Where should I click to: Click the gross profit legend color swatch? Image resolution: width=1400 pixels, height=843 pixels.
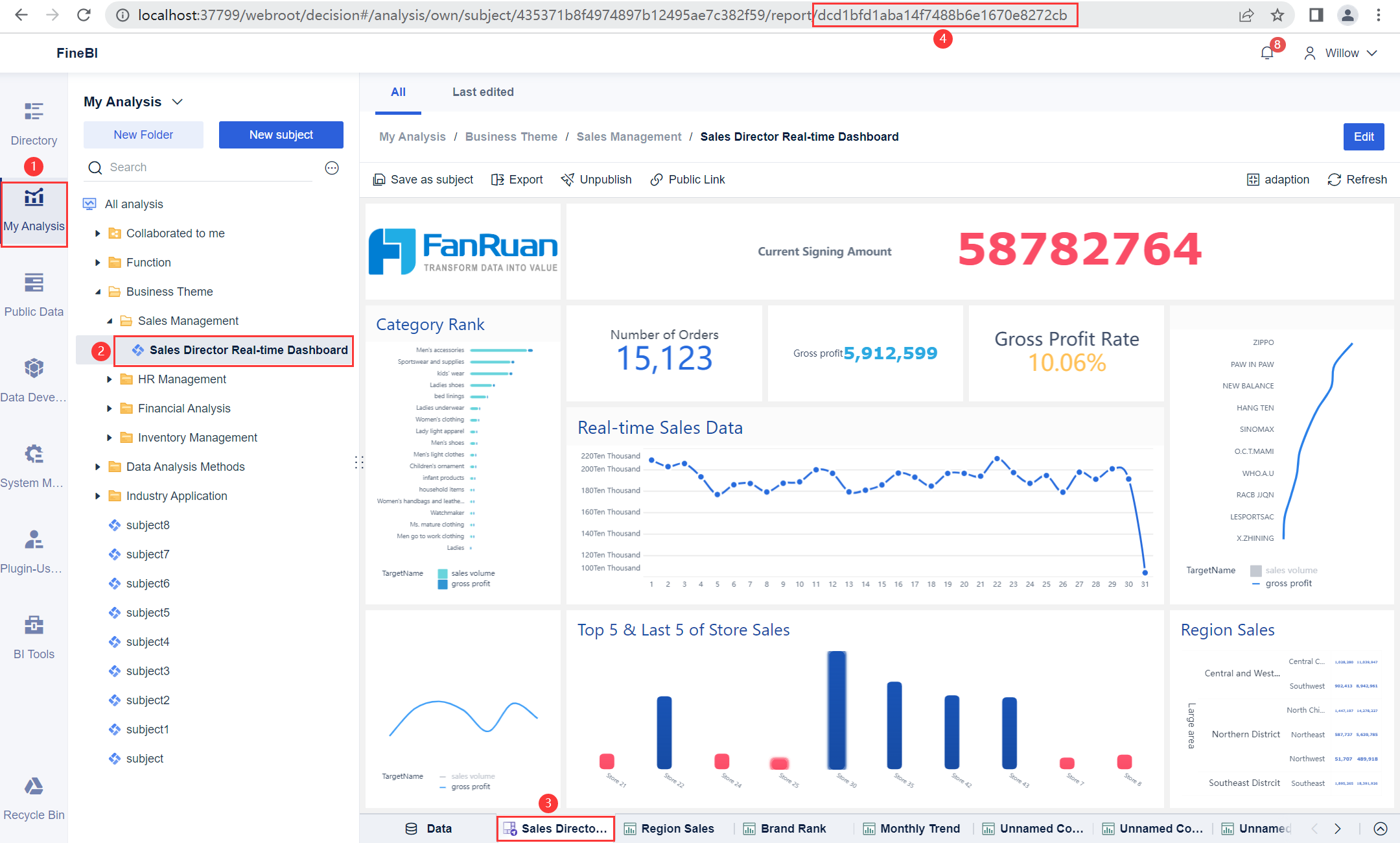443,583
